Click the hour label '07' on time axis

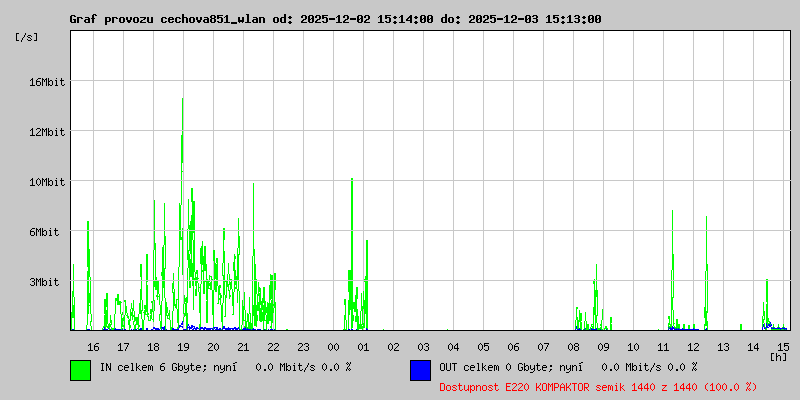[543, 347]
